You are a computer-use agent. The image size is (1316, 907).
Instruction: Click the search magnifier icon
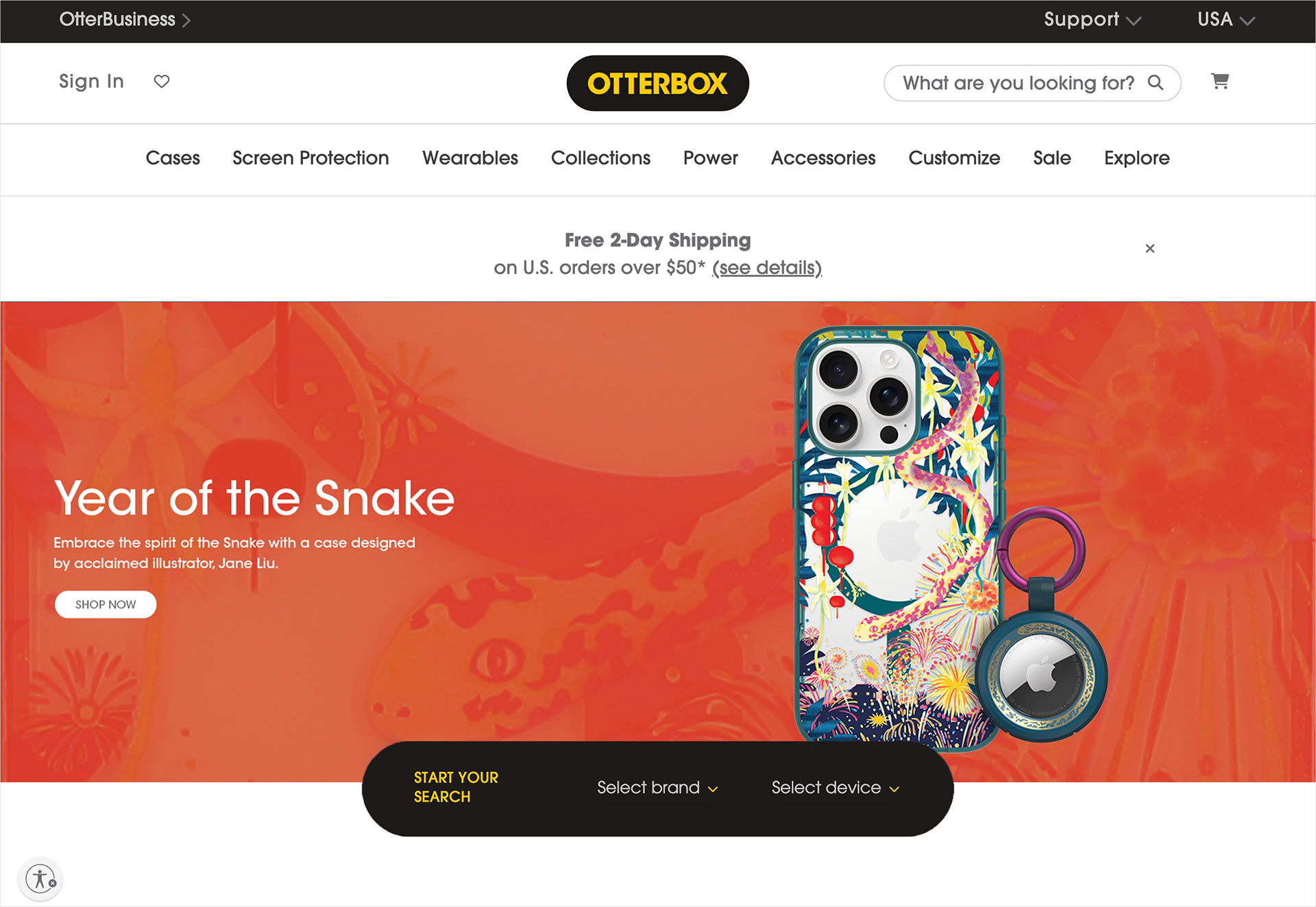coord(1156,83)
